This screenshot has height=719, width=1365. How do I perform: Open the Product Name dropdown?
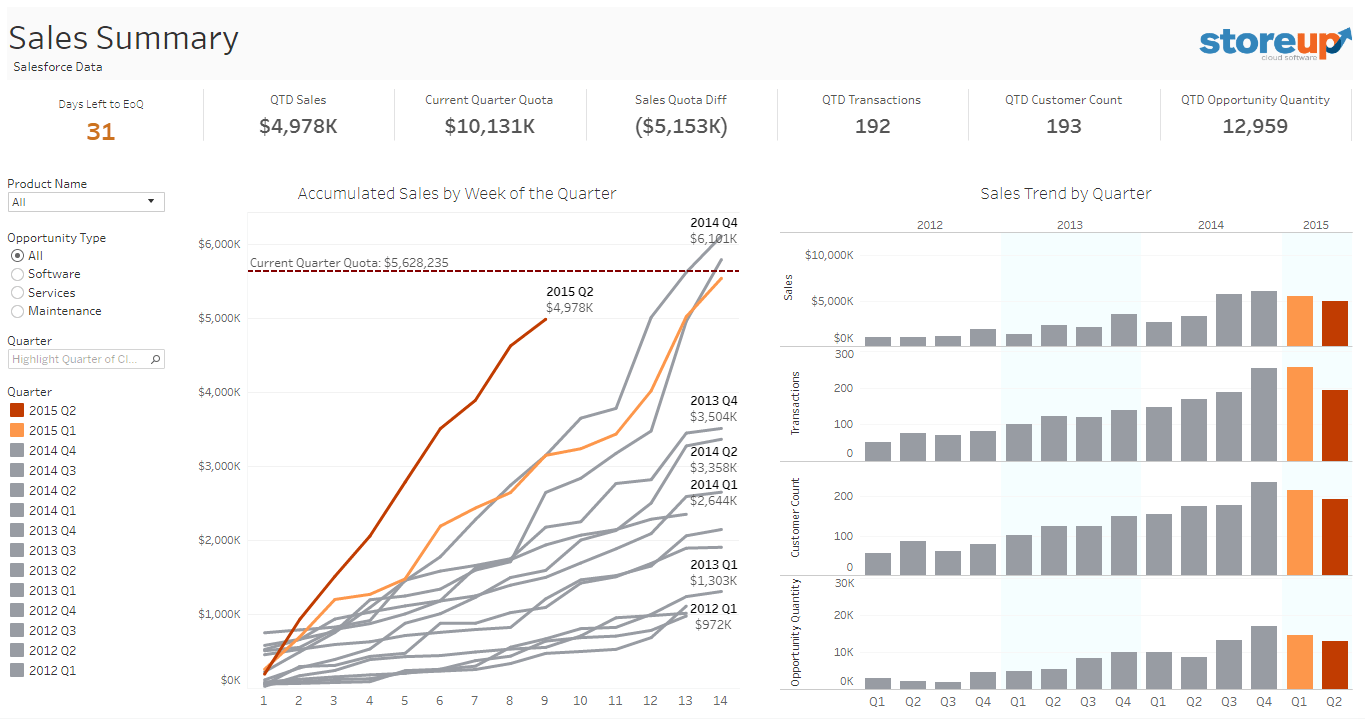pos(86,202)
